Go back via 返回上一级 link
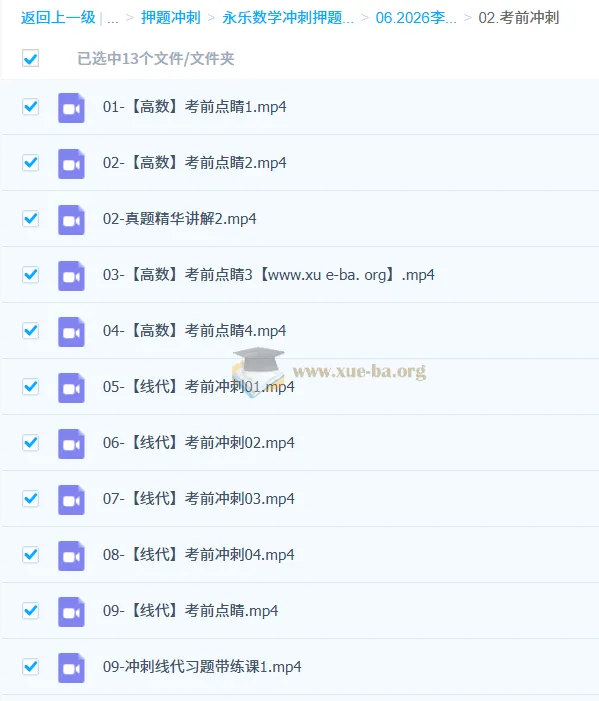This screenshot has width=599, height=701. point(58,18)
